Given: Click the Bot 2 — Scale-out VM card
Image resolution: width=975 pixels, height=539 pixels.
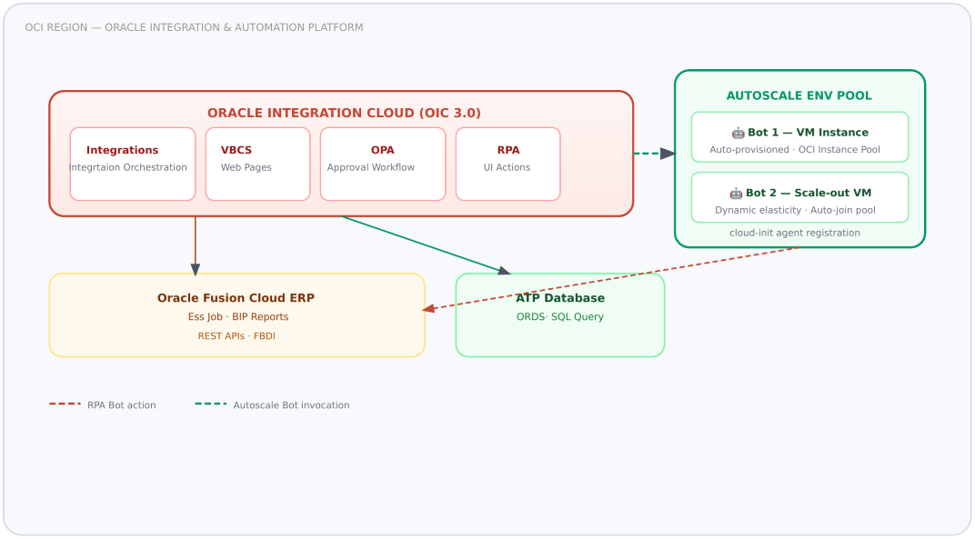Looking at the screenshot, I should tap(800, 198).
